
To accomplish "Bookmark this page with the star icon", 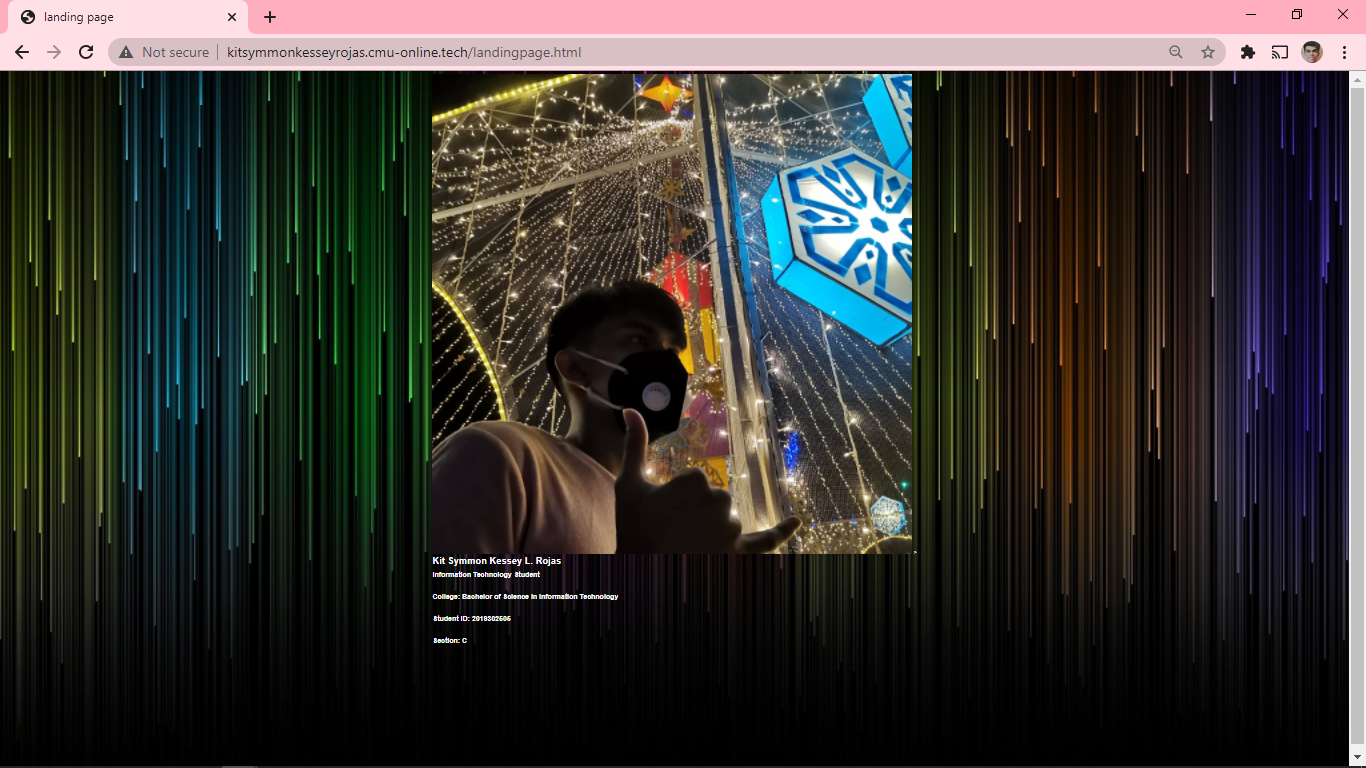I will pos(1208,52).
